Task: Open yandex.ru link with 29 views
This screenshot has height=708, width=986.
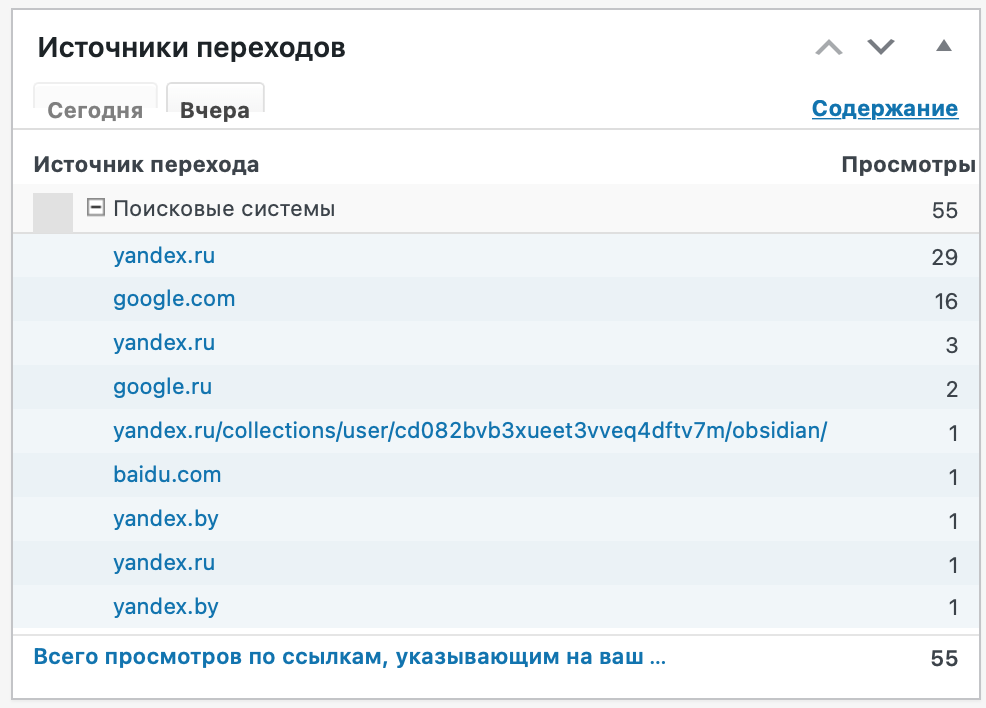Action: click(164, 255)
